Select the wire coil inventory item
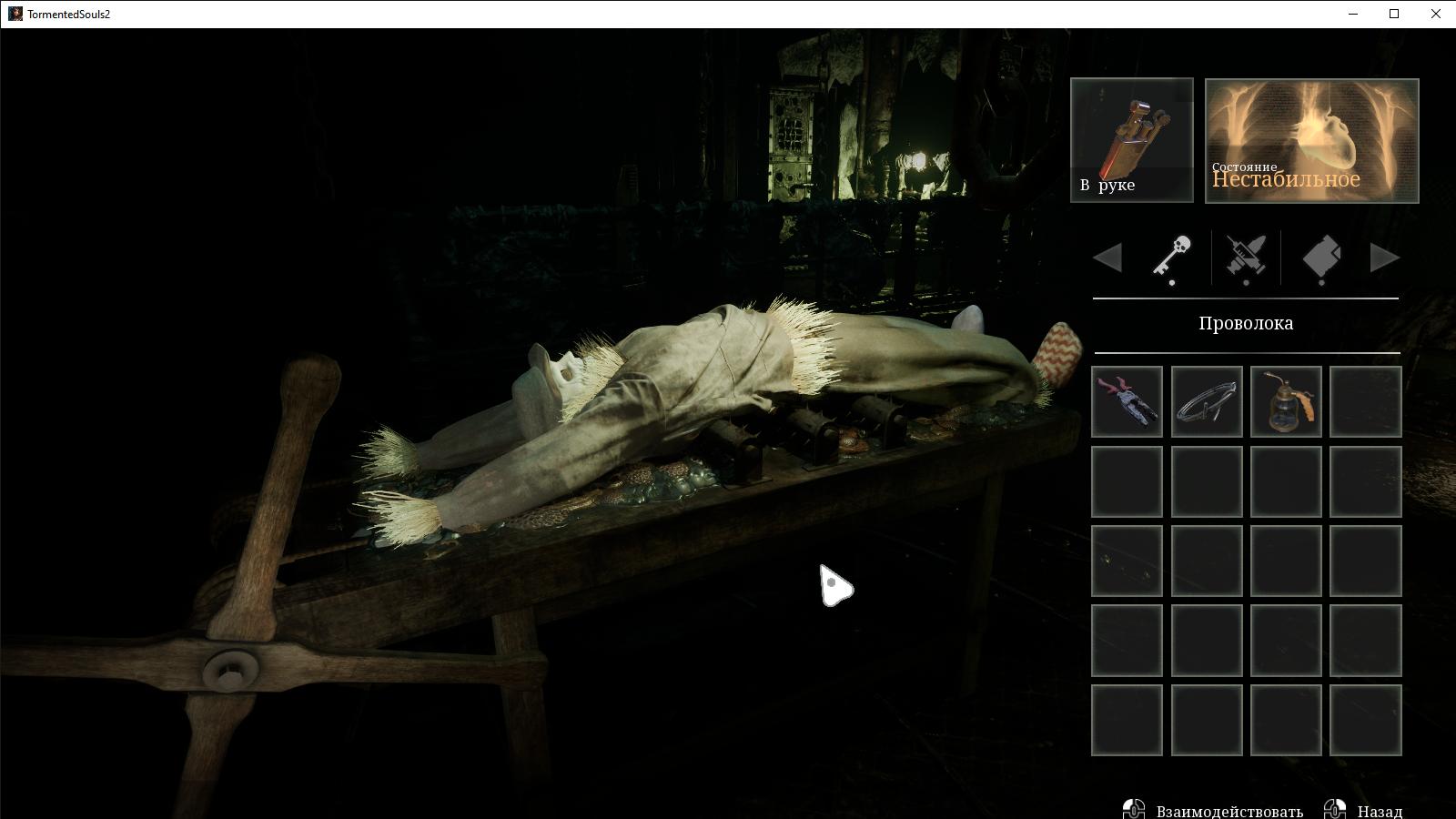Screen dimensions: 1456x819 click(x=1207, y=401)
